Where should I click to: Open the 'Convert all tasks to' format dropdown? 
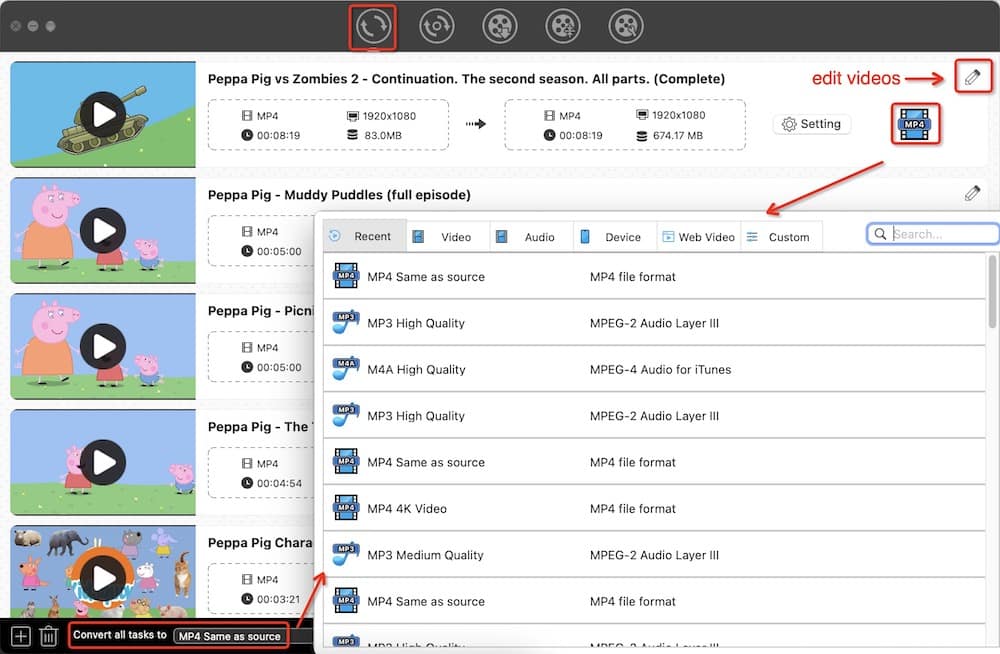(x=230, y=636)
